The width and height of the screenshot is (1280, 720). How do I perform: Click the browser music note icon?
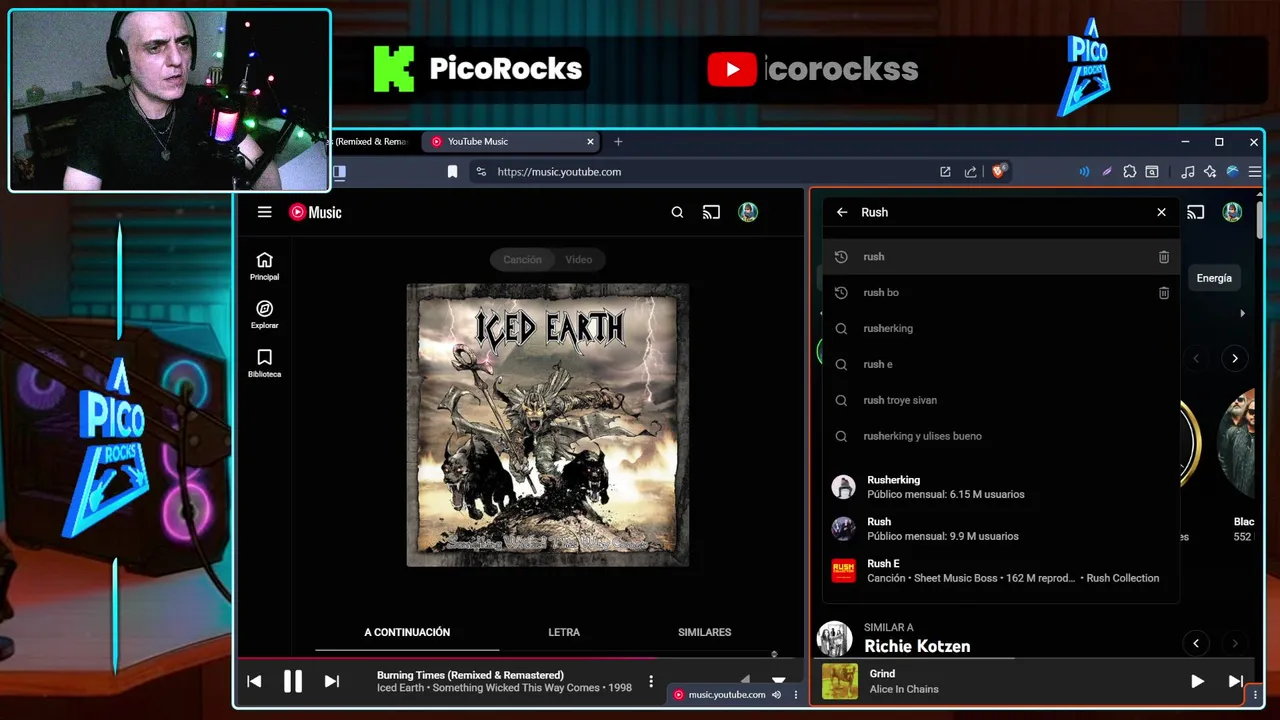(x=1187, y=172)
